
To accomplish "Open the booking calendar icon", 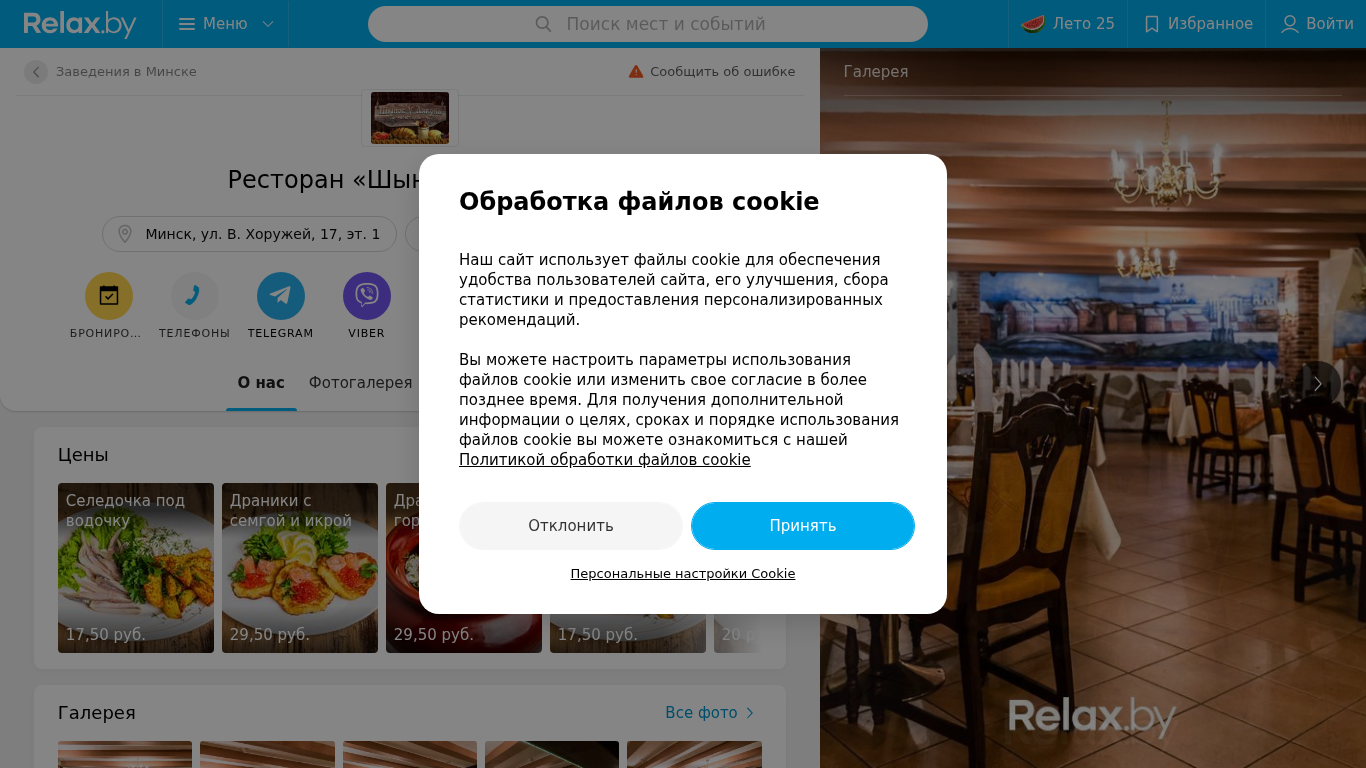I will coord(109,296).
